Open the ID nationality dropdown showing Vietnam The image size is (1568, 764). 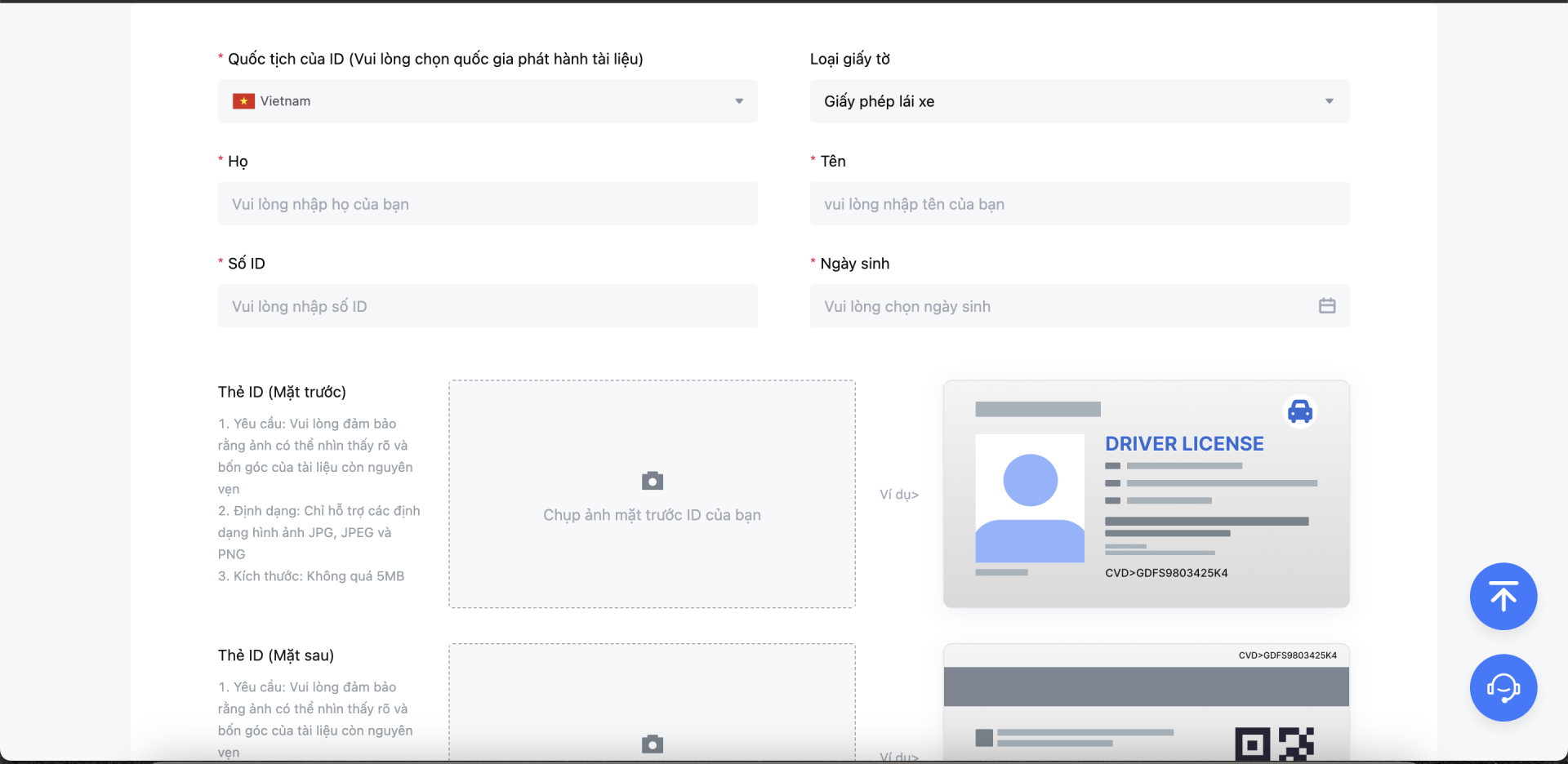coord(488,101)
